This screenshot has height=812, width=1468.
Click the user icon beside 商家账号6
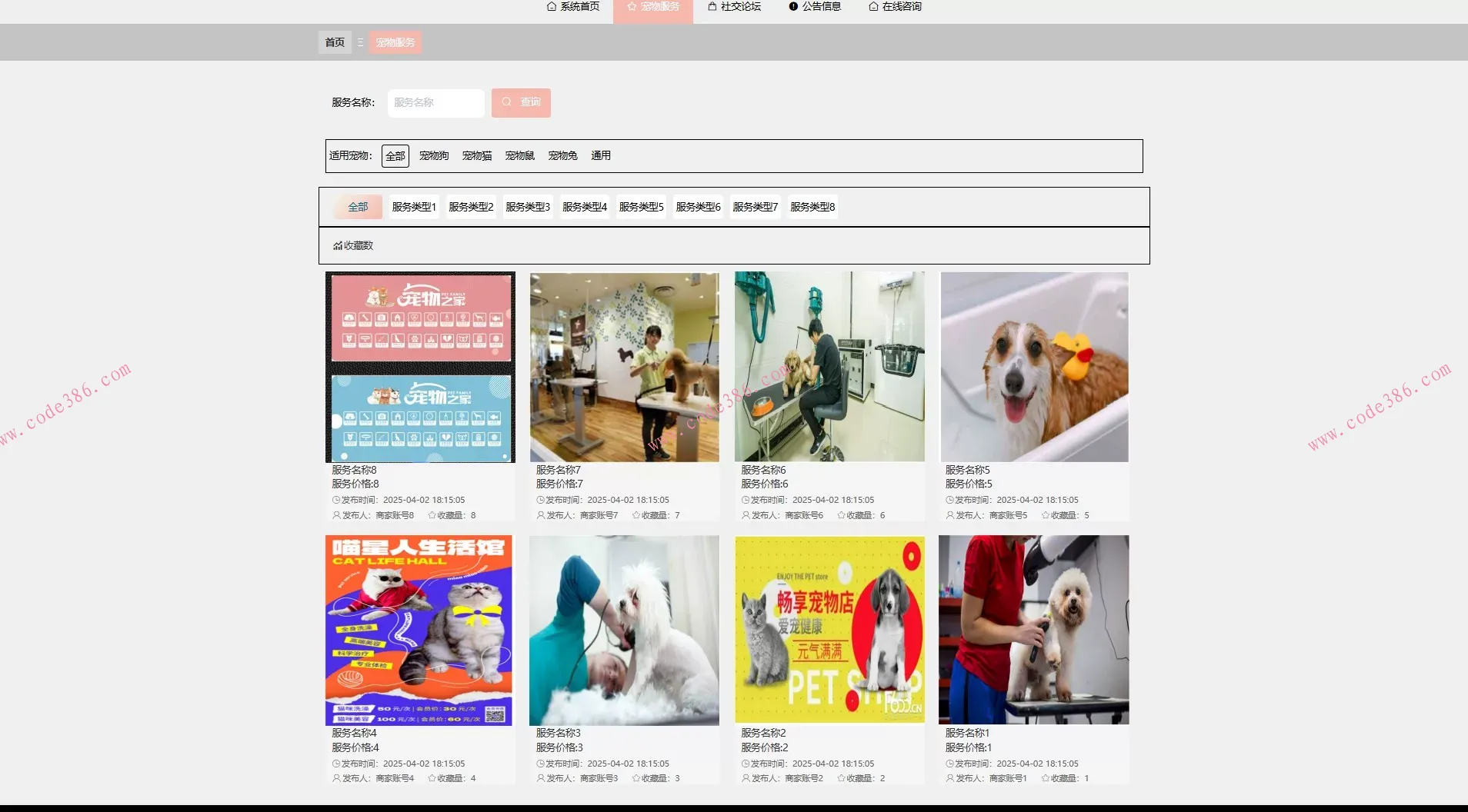point(746,515)
